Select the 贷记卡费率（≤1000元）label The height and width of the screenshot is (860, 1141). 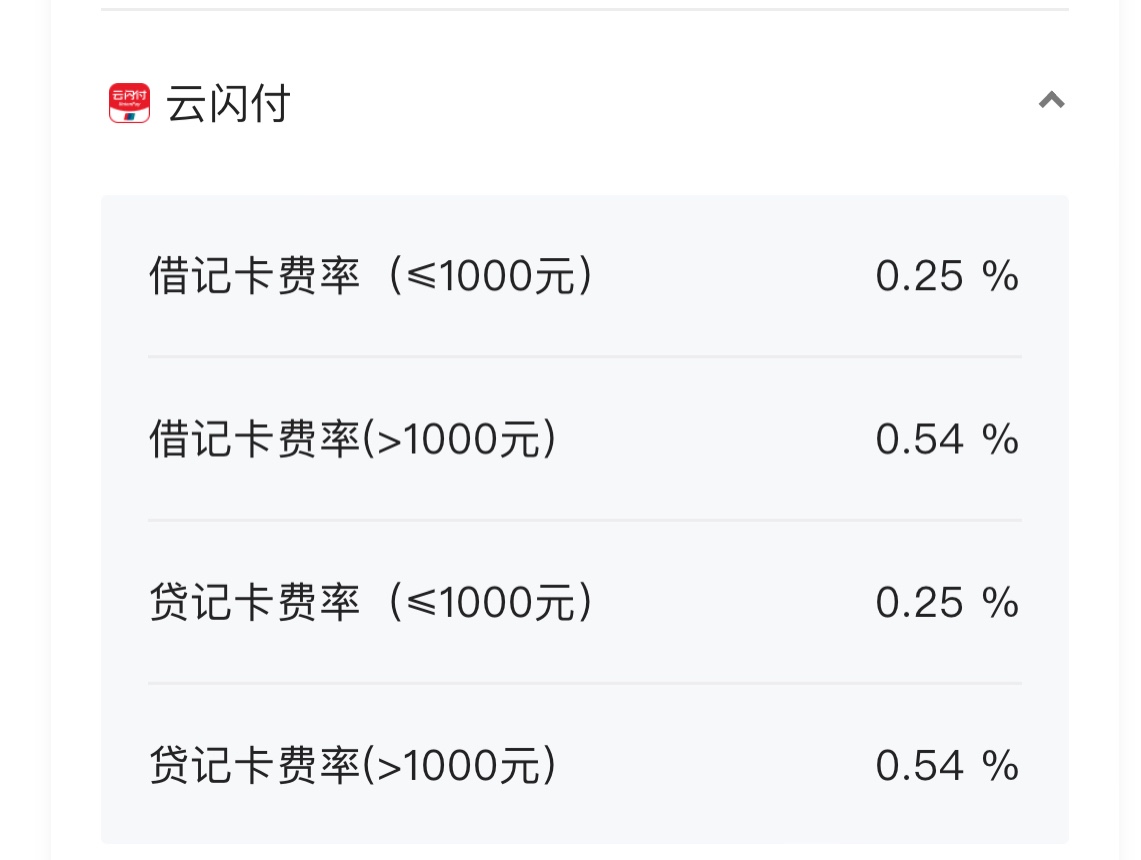point(371,603)
